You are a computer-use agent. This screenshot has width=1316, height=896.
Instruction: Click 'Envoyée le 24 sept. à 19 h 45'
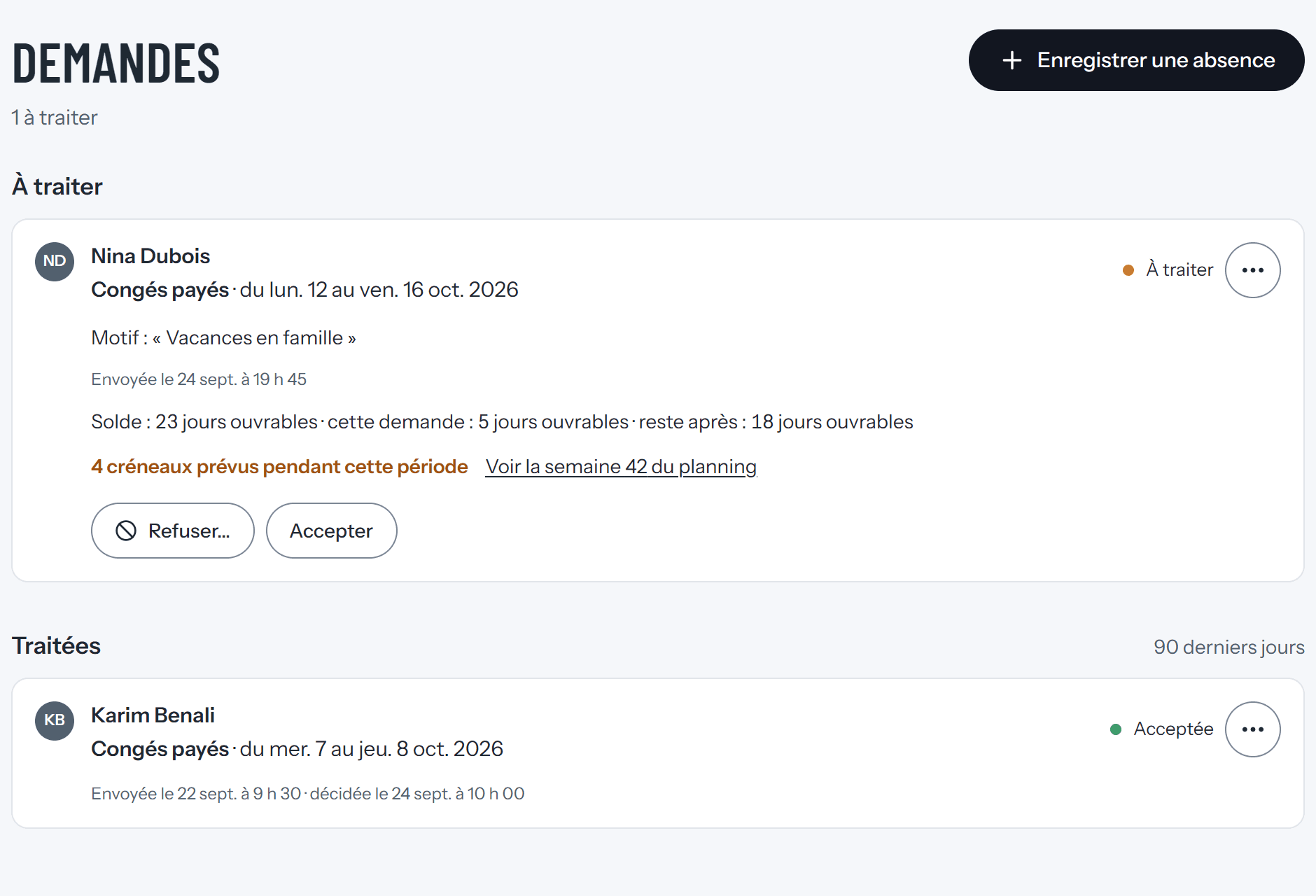pyautogui.click(x=199, y=379)
